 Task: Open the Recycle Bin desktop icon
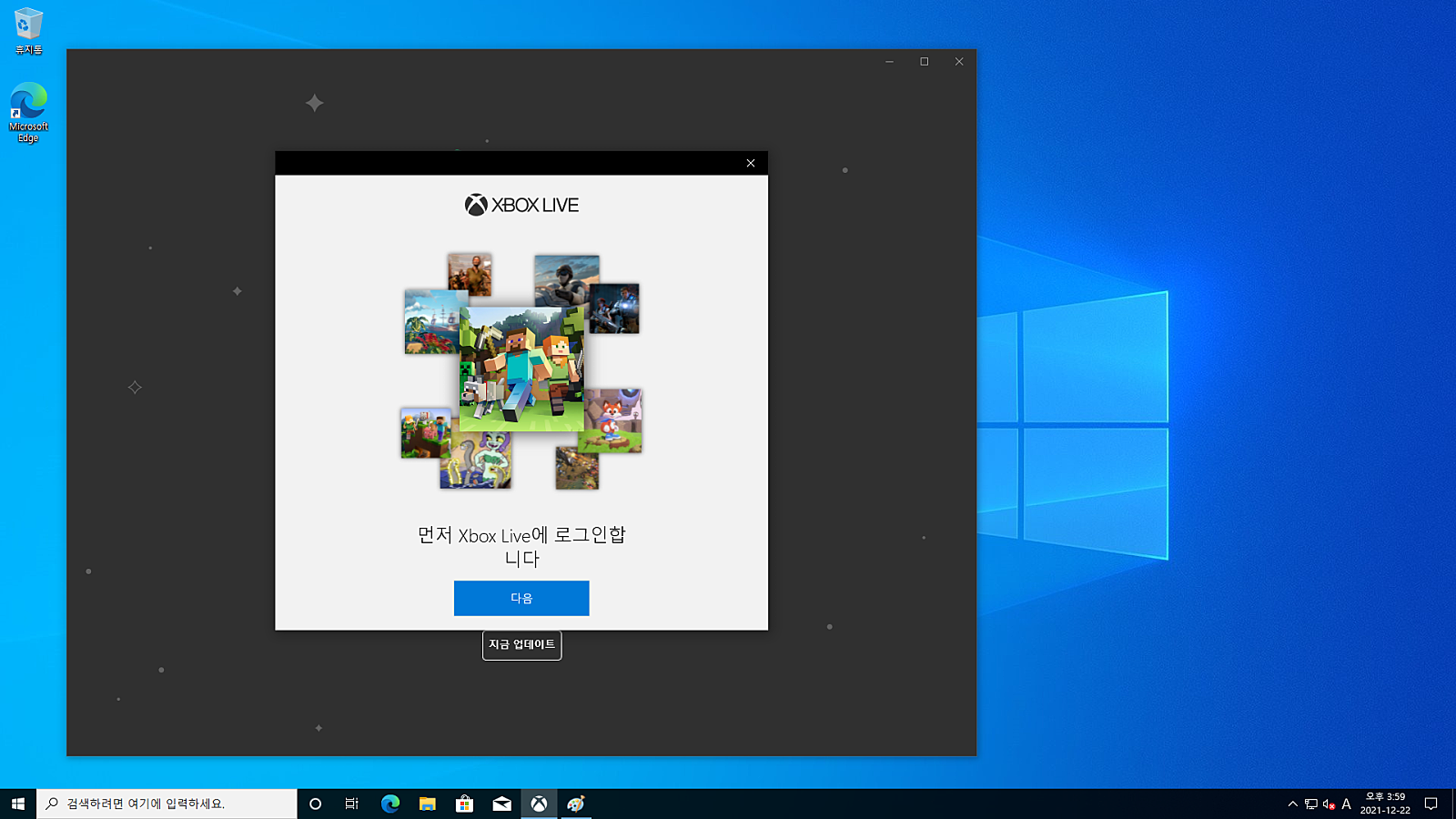point(28,31)
